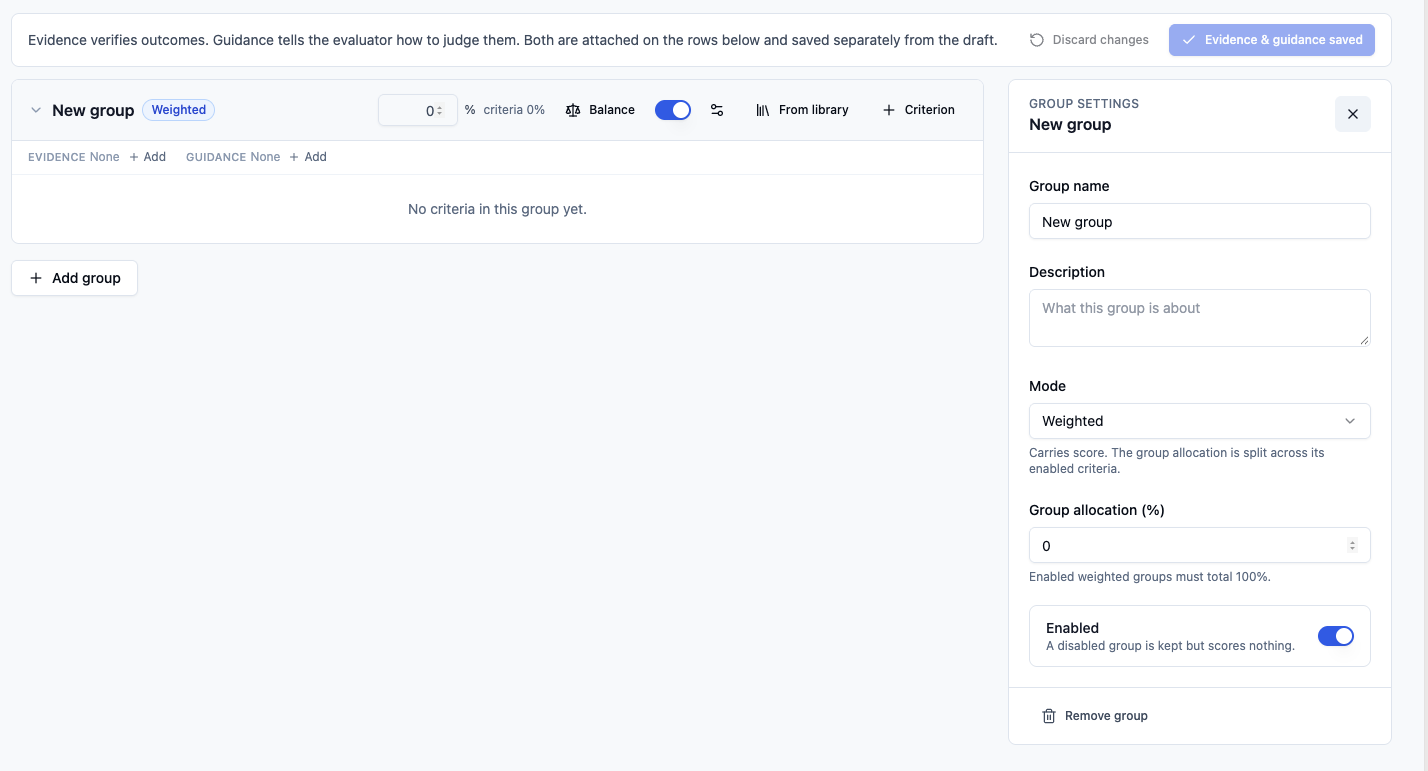The image size is (1428, 771).
Task: Open group settings sliders icon
Action: [717, 110]
